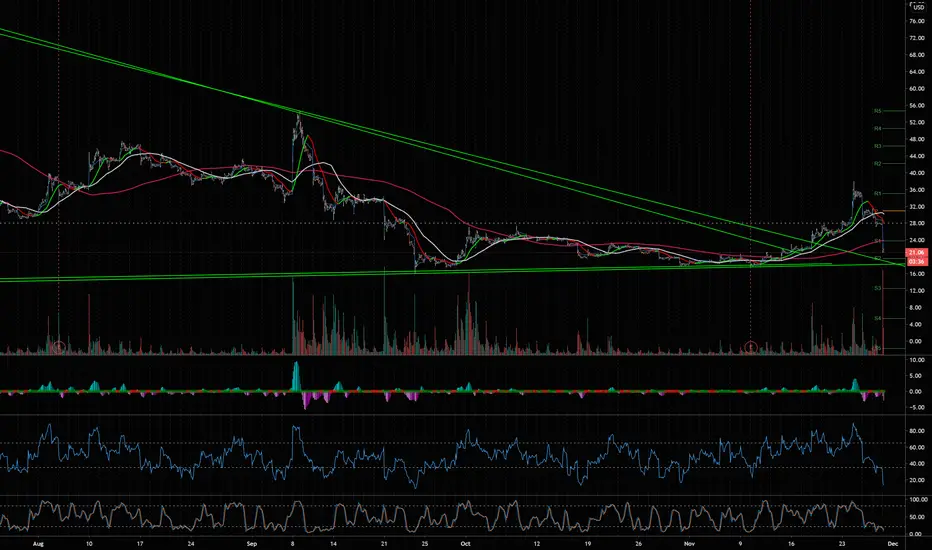
Task: Click the Sep date on time axis
Action: pos(251,544)
